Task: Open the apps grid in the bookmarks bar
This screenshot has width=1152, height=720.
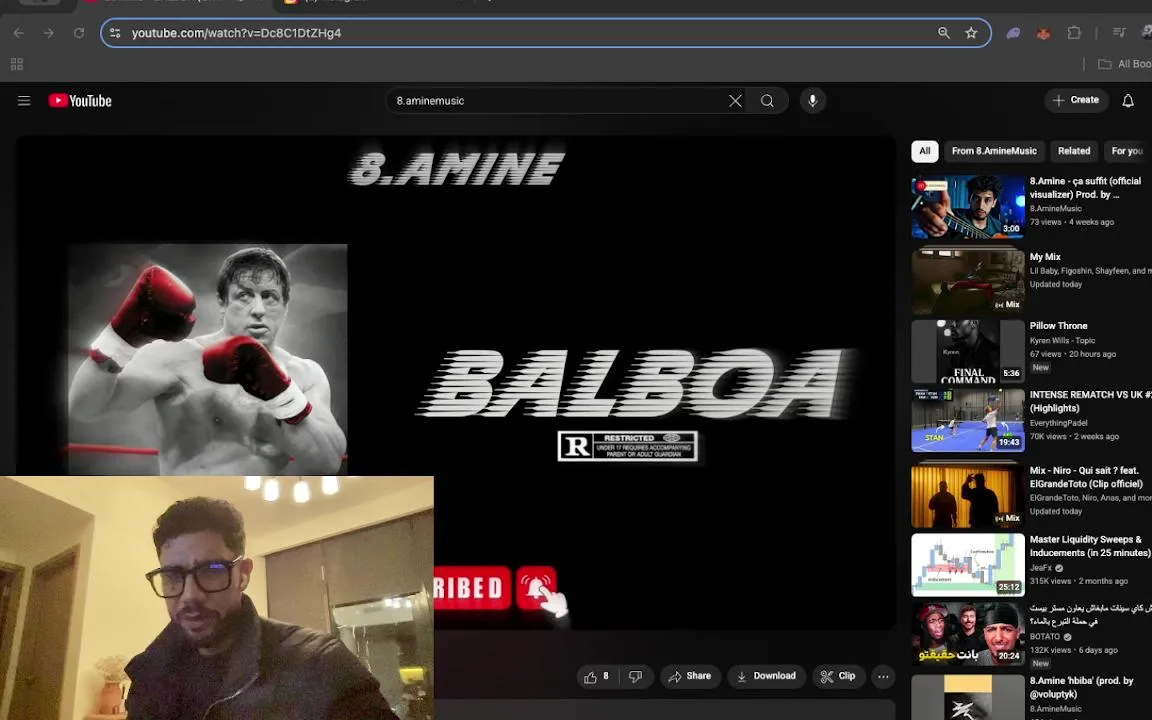Action: [x=17, y=65]
